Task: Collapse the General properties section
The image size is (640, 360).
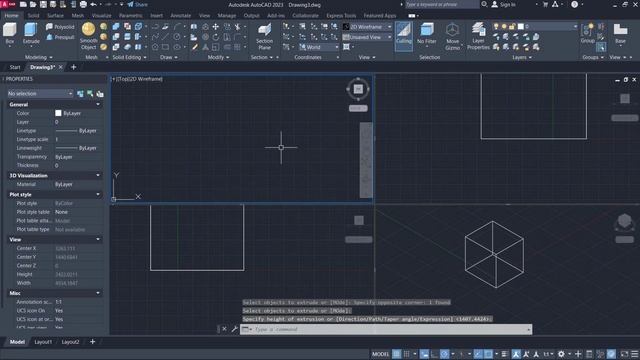Action: pos(98,104)
